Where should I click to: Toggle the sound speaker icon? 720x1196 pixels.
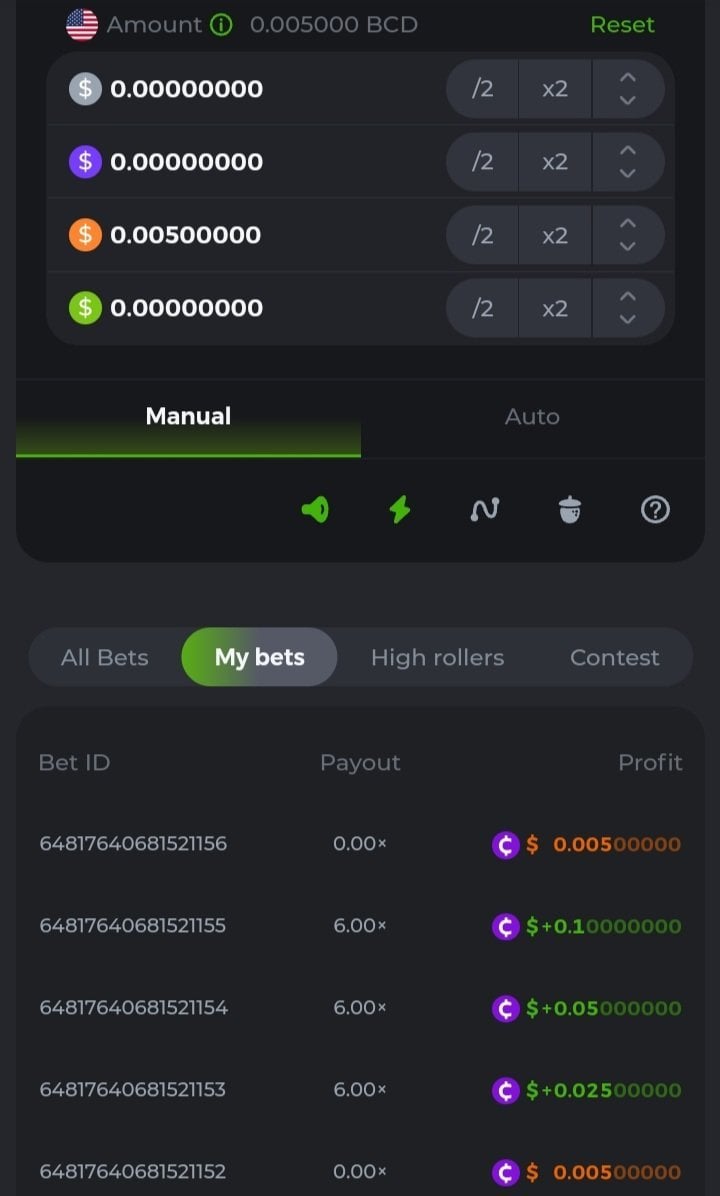click(x=315, y=510)
